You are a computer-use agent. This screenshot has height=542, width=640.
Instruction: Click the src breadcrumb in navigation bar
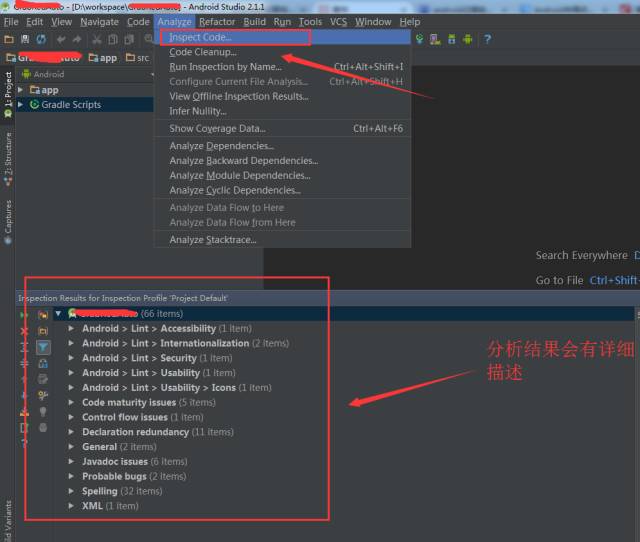[x=138, y=58]
